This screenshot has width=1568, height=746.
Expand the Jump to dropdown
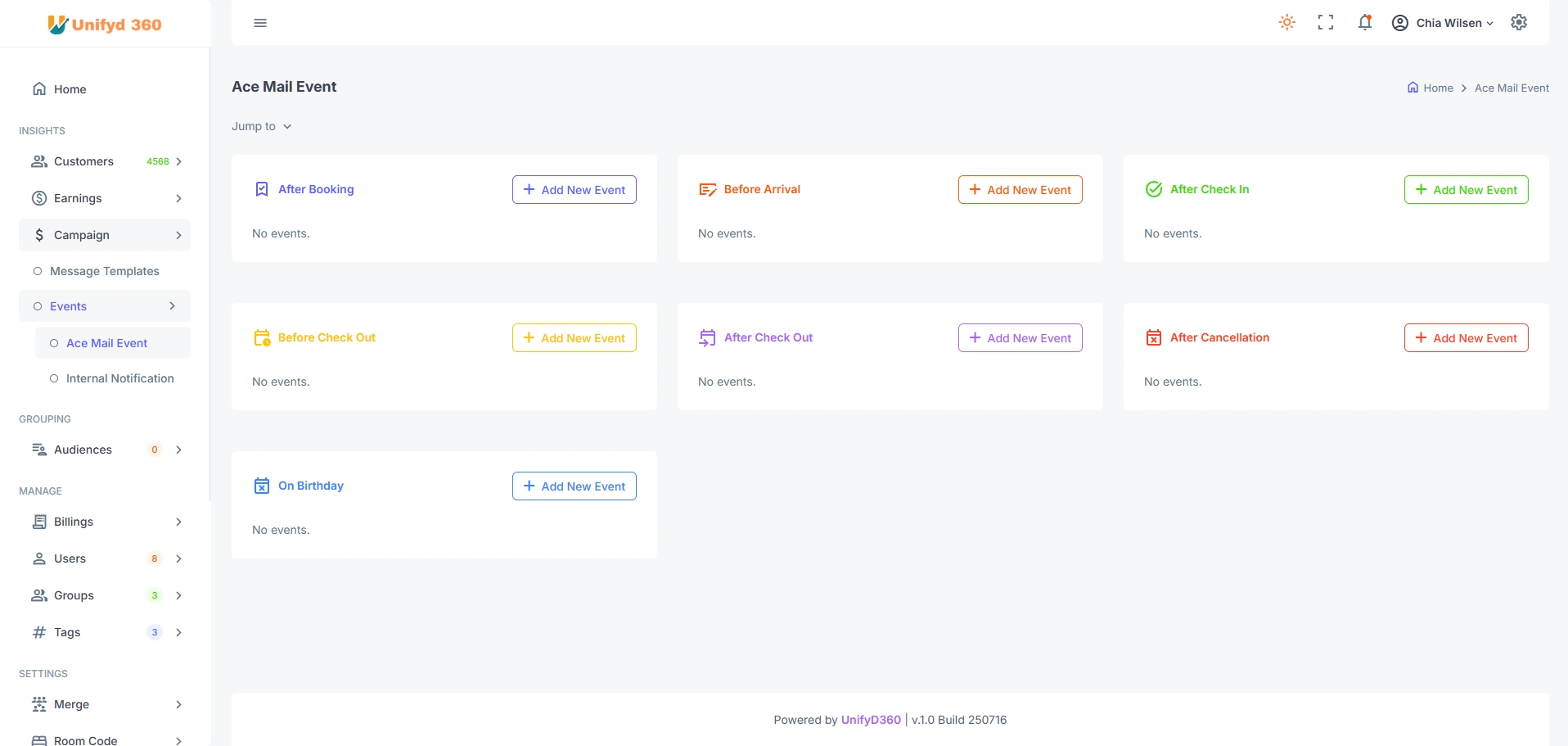tap(262, 127)
